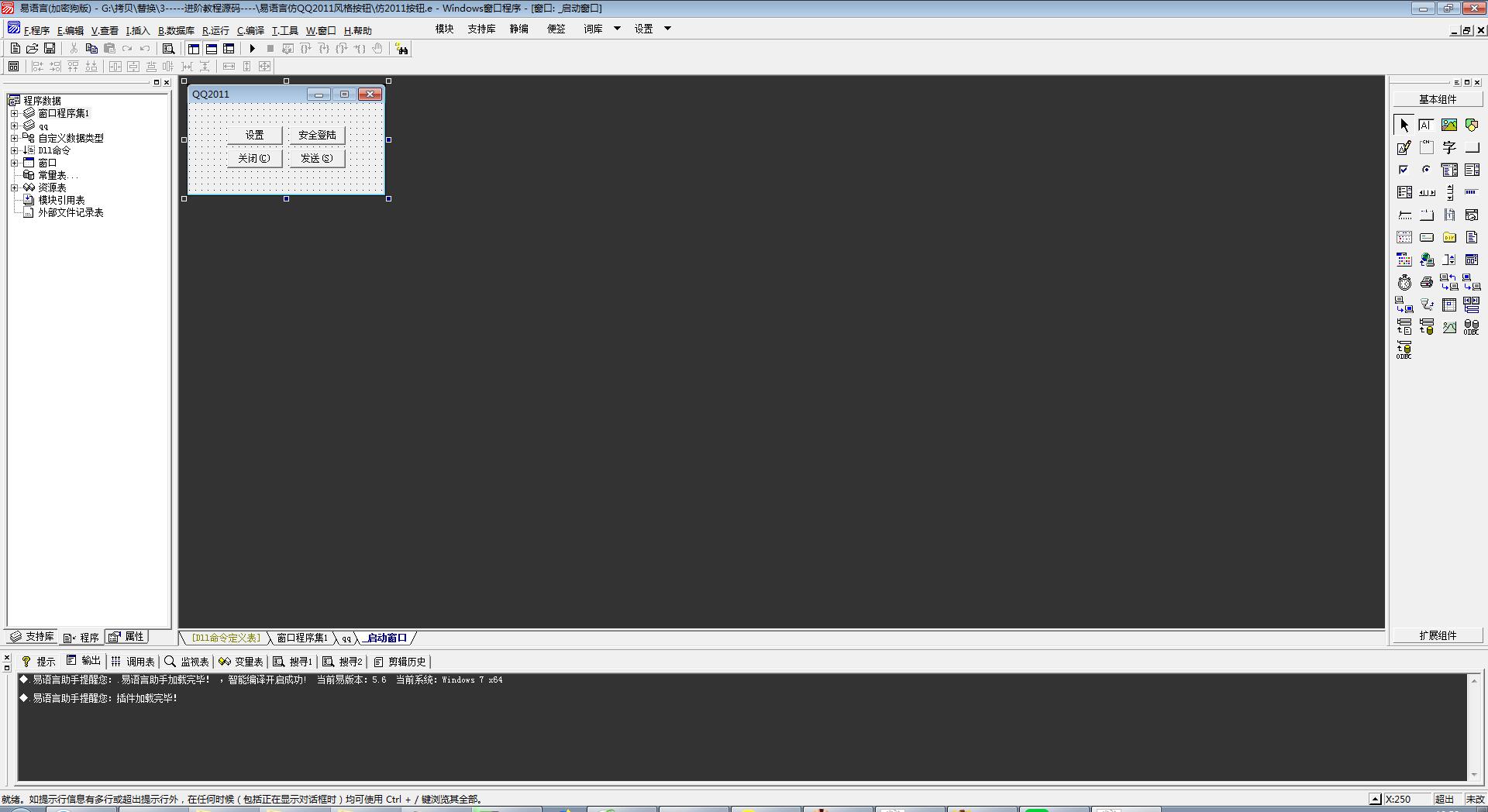This screenshot has height=812, width=1488.
Task: Open file using the folder toolbar icon
Action: 33,49
